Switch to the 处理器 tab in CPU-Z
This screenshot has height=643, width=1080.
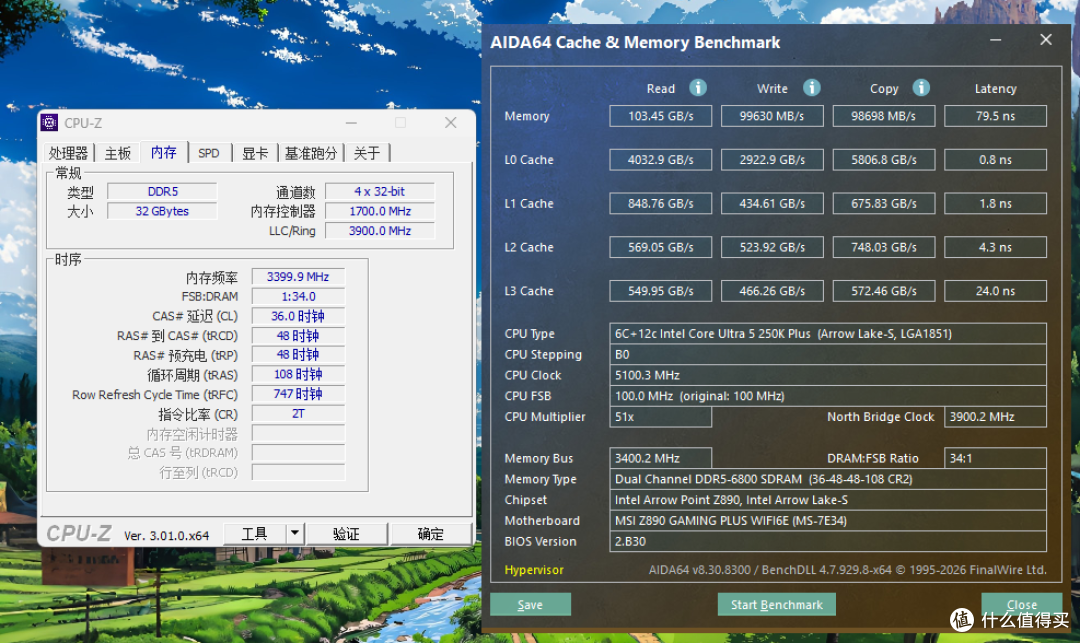coord(68,153)
